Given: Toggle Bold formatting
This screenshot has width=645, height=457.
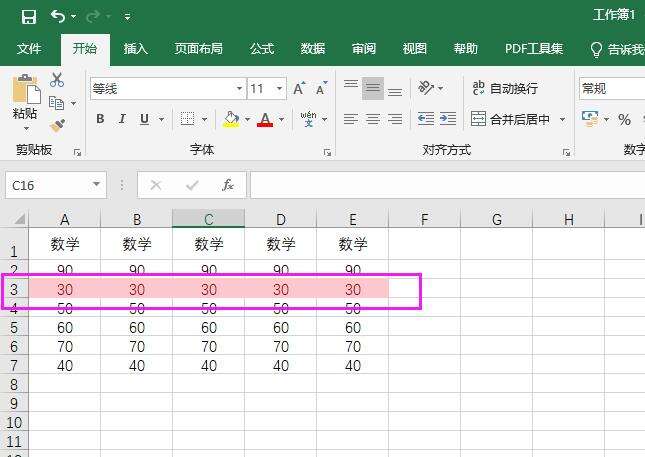Looking at the screenshot, I should [100, 119].
